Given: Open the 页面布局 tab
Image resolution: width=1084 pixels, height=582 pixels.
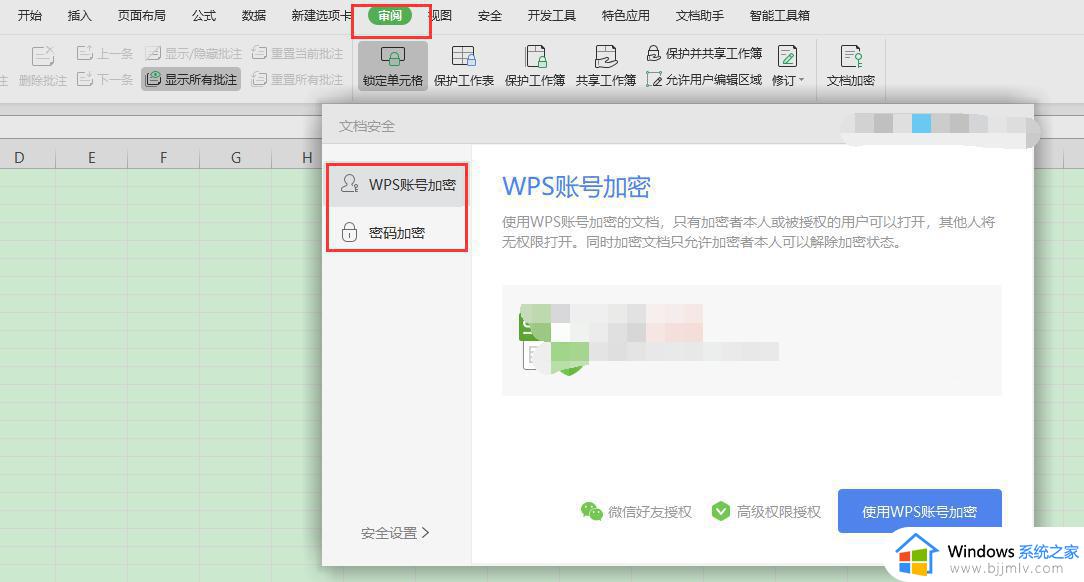Looking at the screenshot, I should pos(142,15).
